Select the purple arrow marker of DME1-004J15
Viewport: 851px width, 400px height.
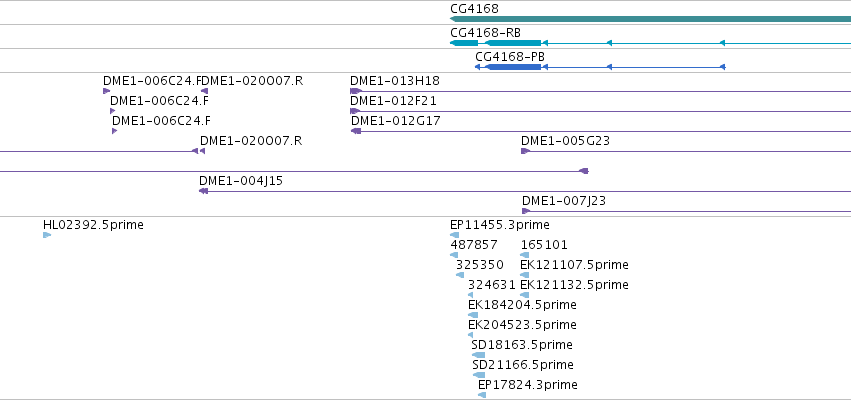click(204, 191)
